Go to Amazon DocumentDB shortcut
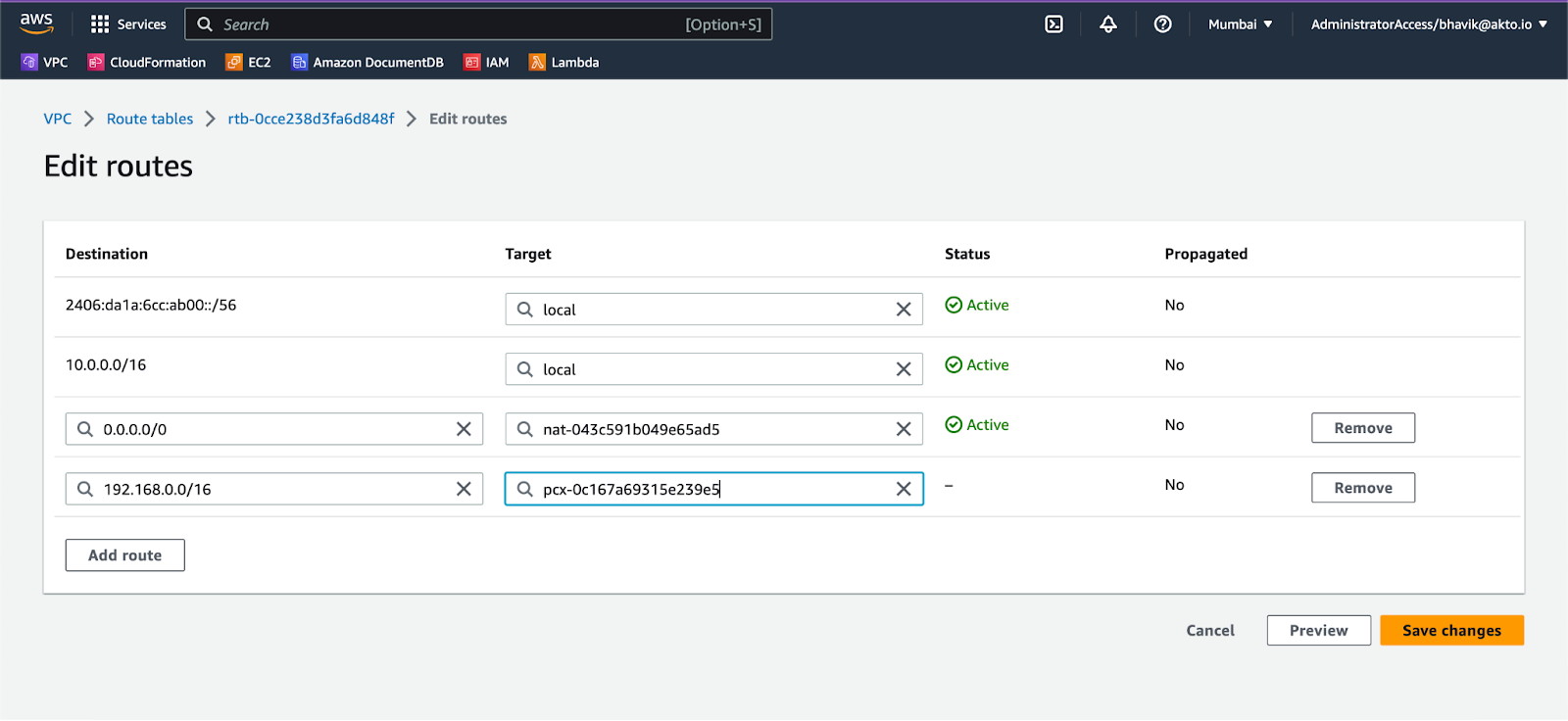1568x721 pixels. pyautogui.click(x=367, y=63)
